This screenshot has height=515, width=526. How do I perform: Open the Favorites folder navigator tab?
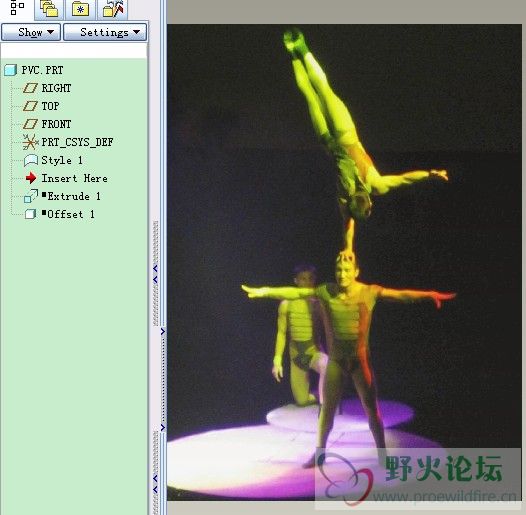tap(81, 9)
